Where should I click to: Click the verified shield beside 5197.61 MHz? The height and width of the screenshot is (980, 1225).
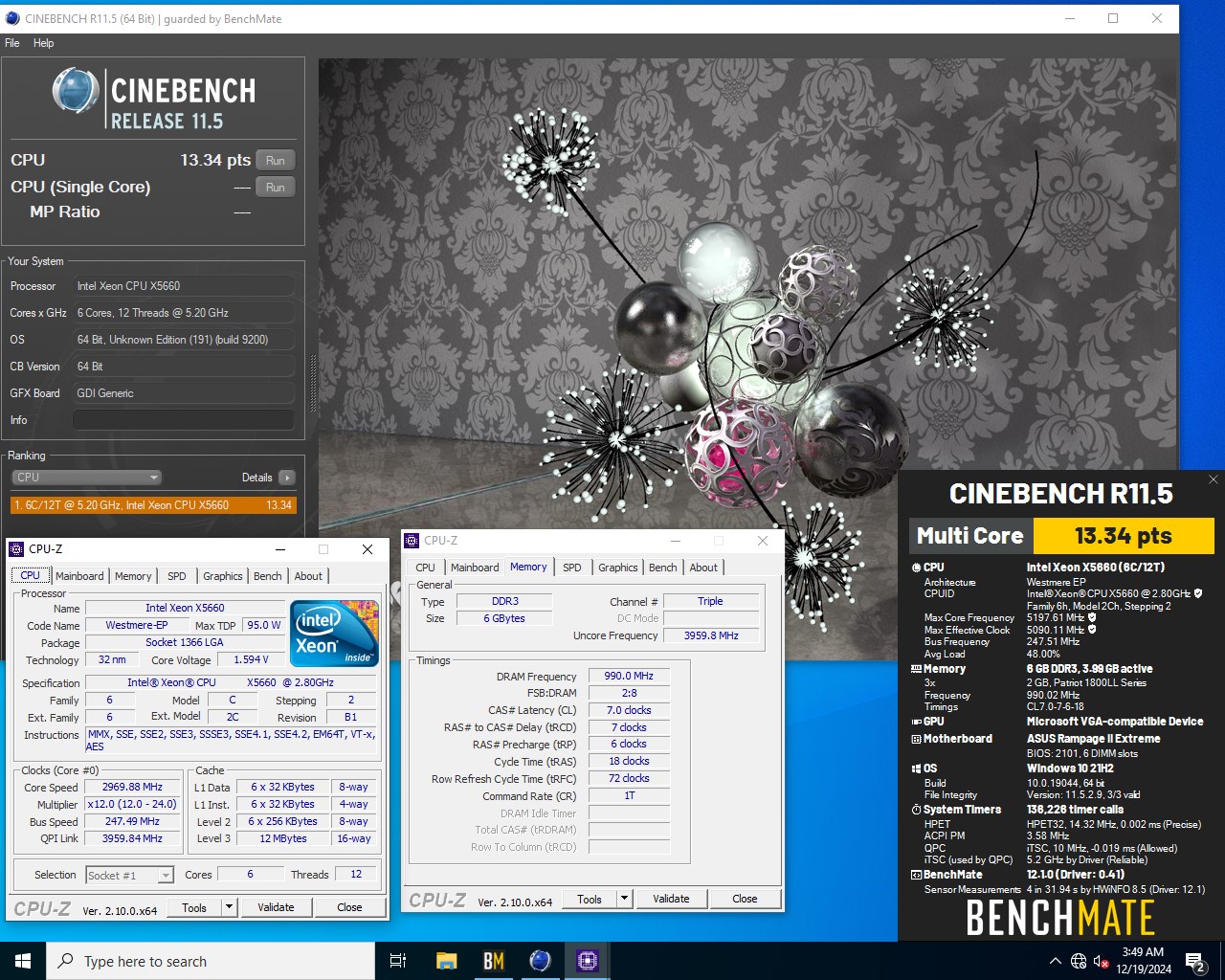[x=1092, y=618]
